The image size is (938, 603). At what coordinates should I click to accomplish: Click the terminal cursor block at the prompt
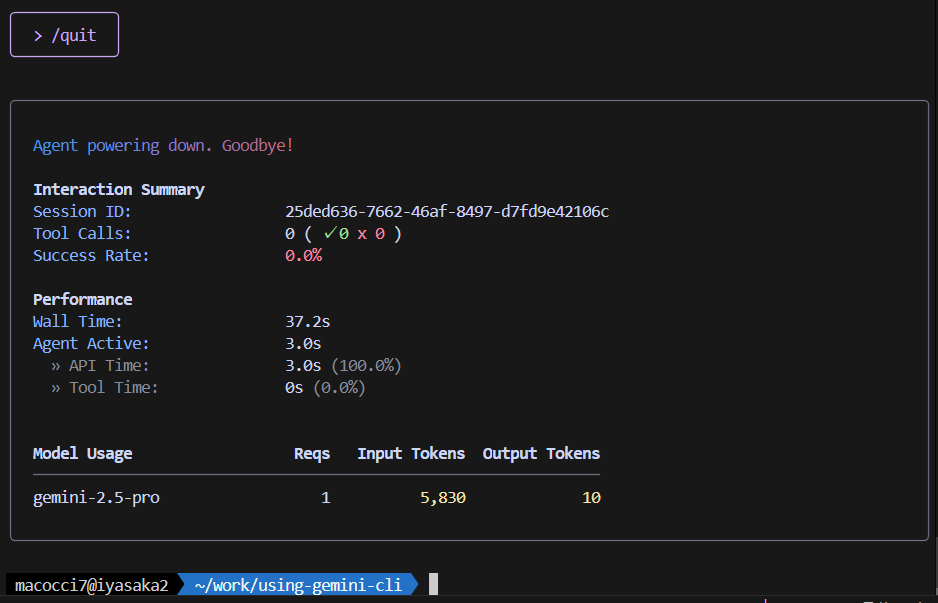click(x=433, y=585)
